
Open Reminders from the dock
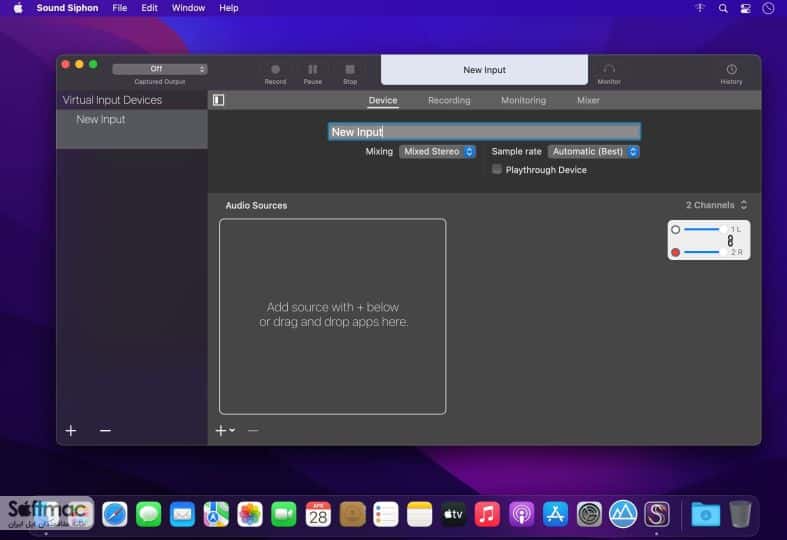tap(386, 514)
